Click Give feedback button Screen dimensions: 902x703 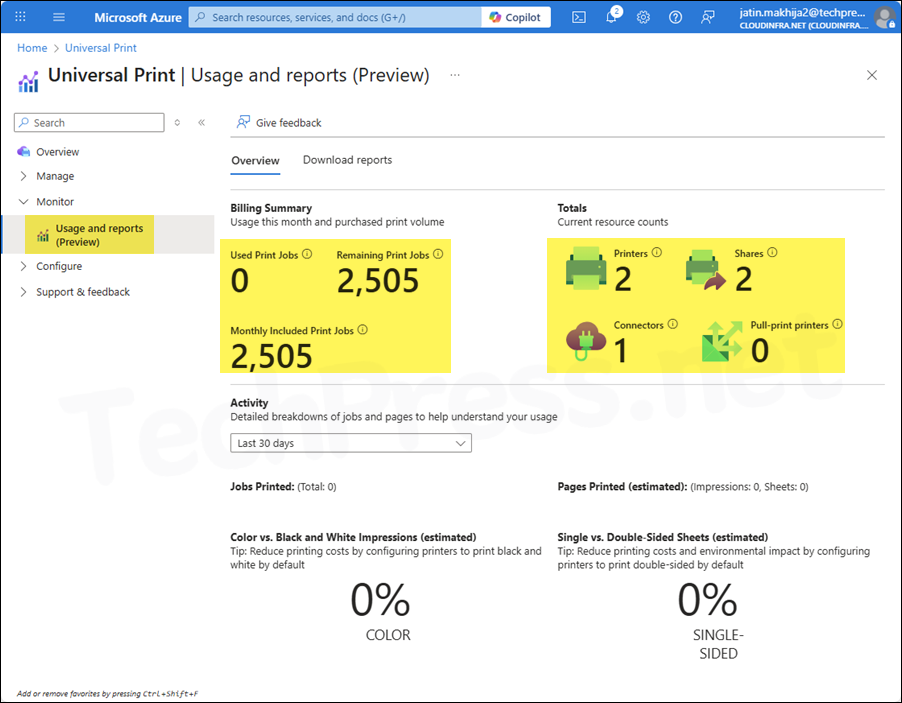pyautogui.click(x=278, y=123)
